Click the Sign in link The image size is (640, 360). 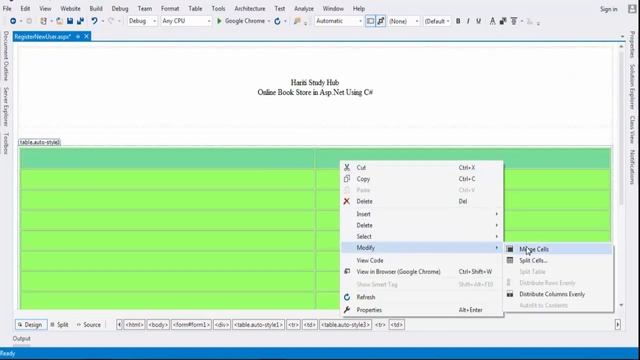(x=609, y=9)
